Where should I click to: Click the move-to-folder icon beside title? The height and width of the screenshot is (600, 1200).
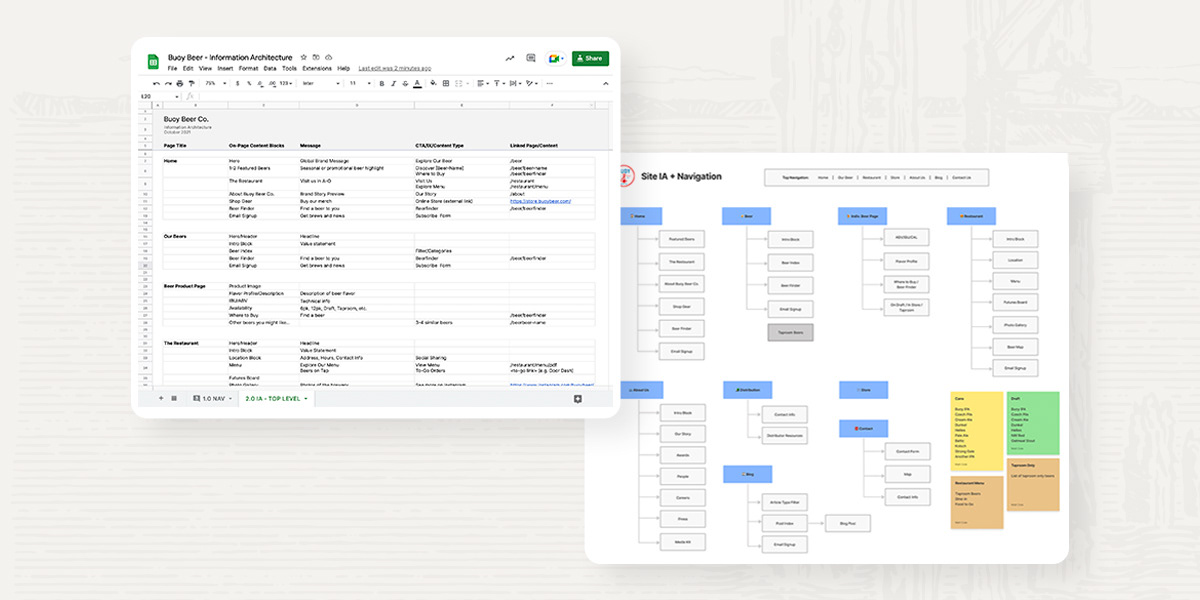(316, 57)
